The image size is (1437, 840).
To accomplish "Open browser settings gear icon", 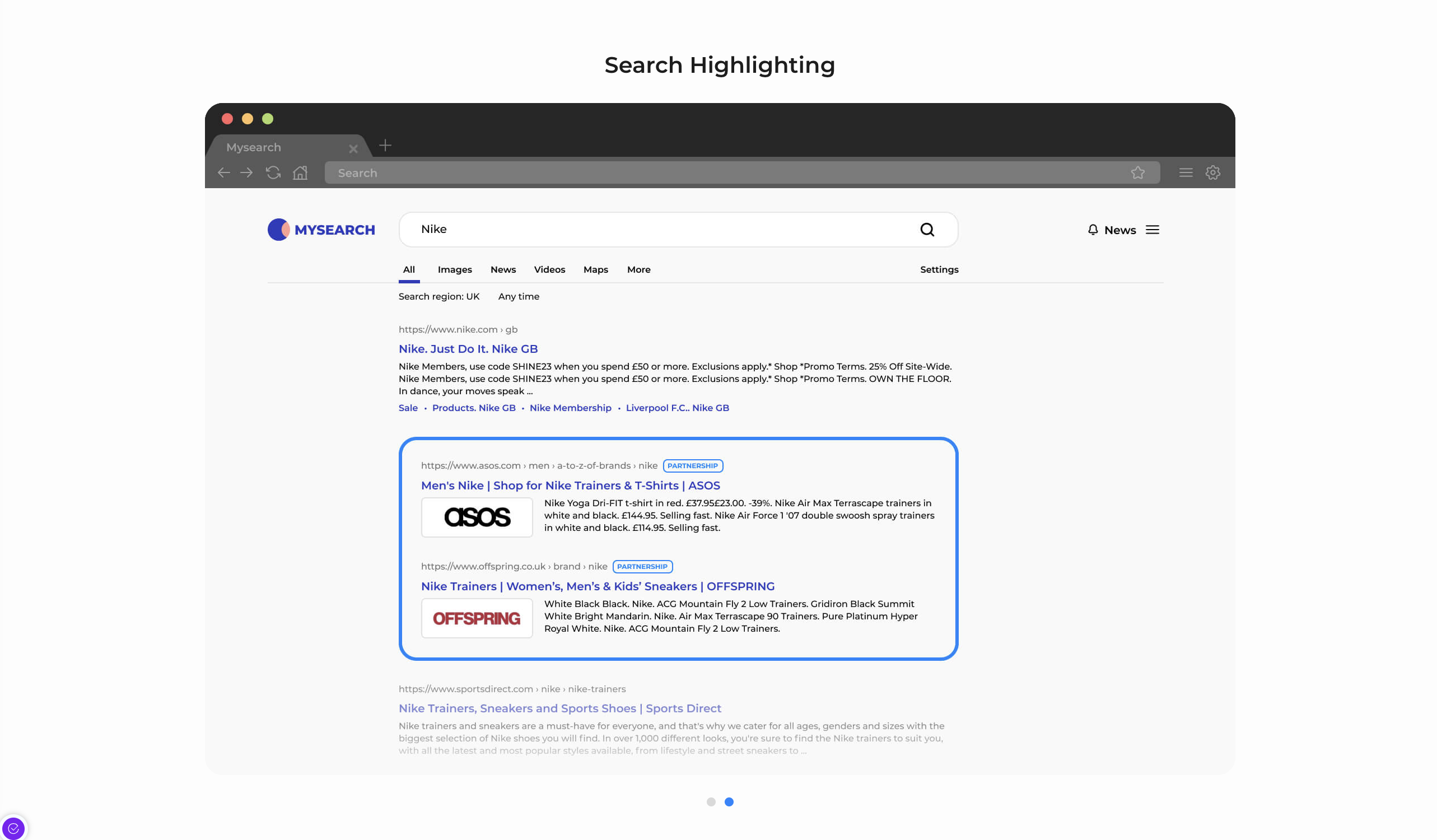I will click(1213, 173).
